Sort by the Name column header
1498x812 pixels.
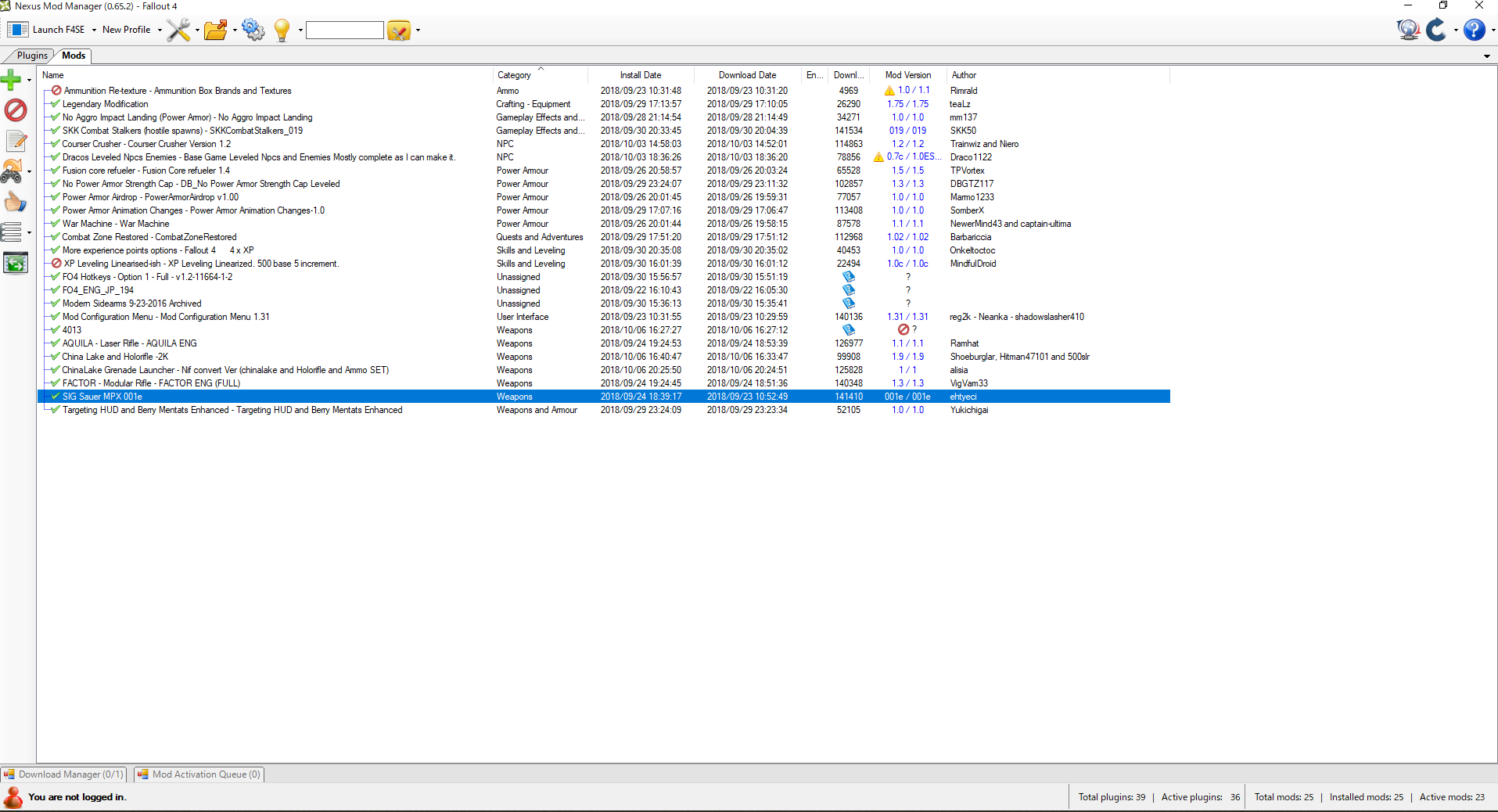pyautogui.click(x=265, y=75)
